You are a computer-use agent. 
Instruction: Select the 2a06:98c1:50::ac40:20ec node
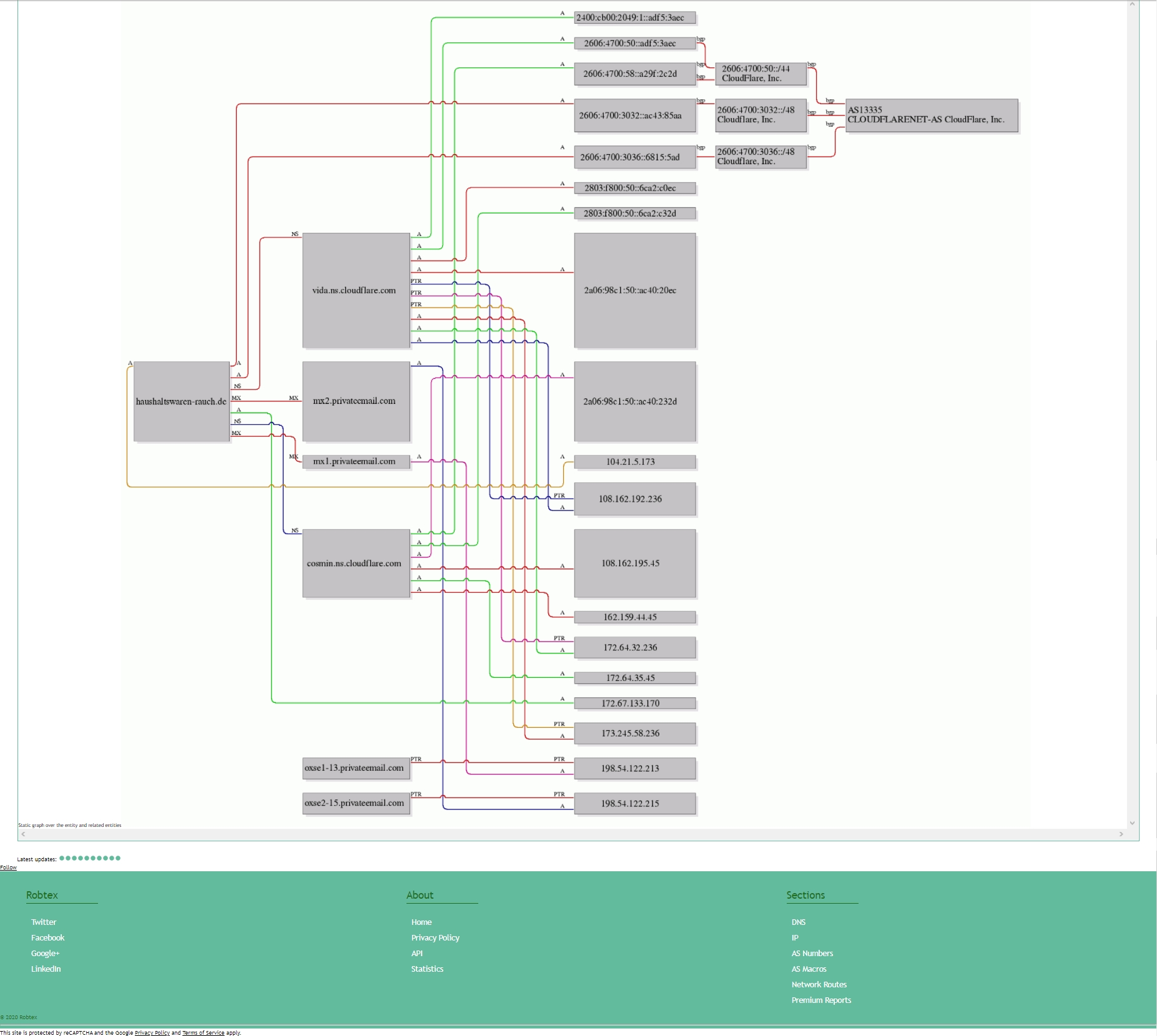tap(635, 290)
